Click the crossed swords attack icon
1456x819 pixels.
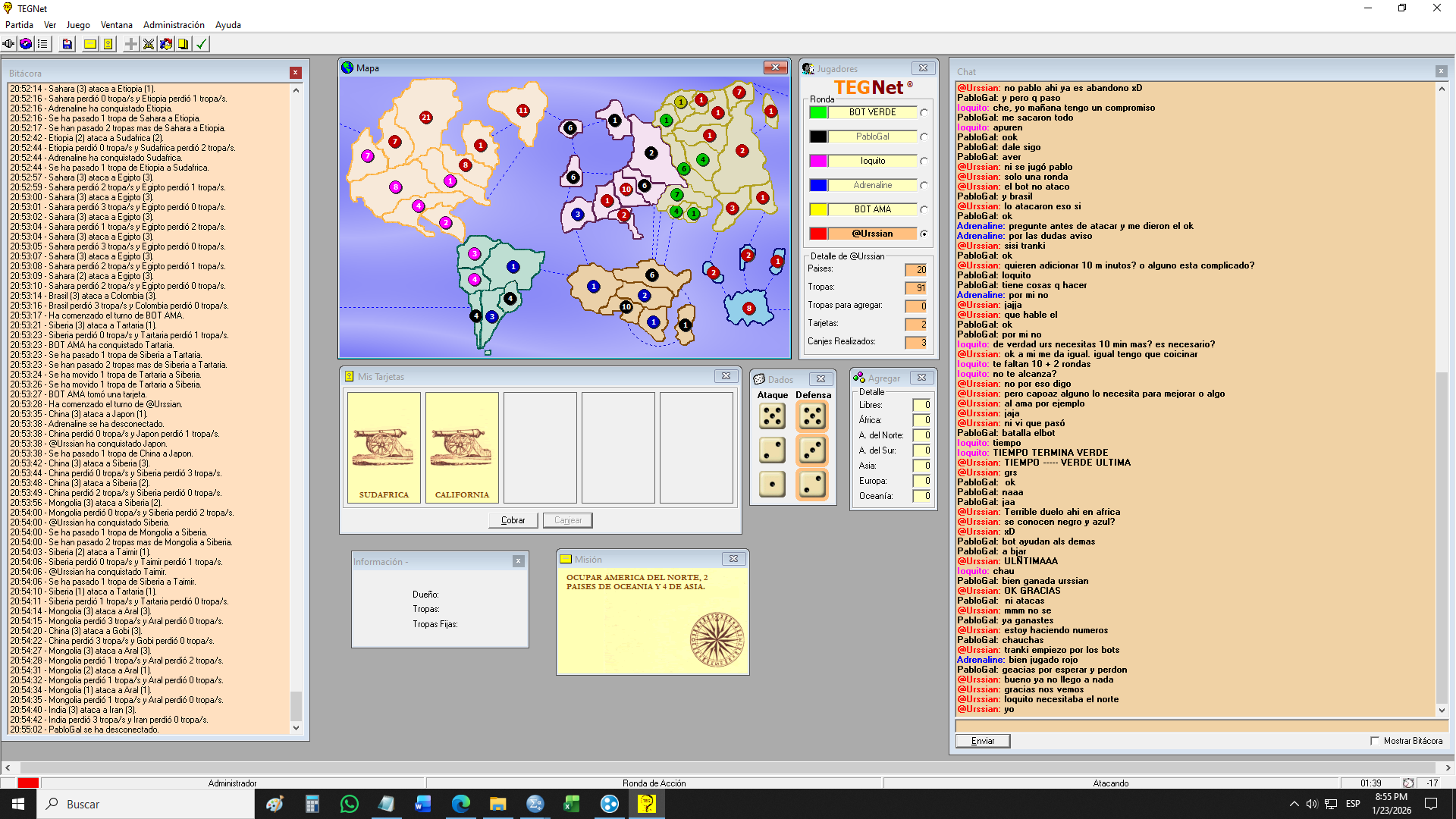click(x=149, y=44)
